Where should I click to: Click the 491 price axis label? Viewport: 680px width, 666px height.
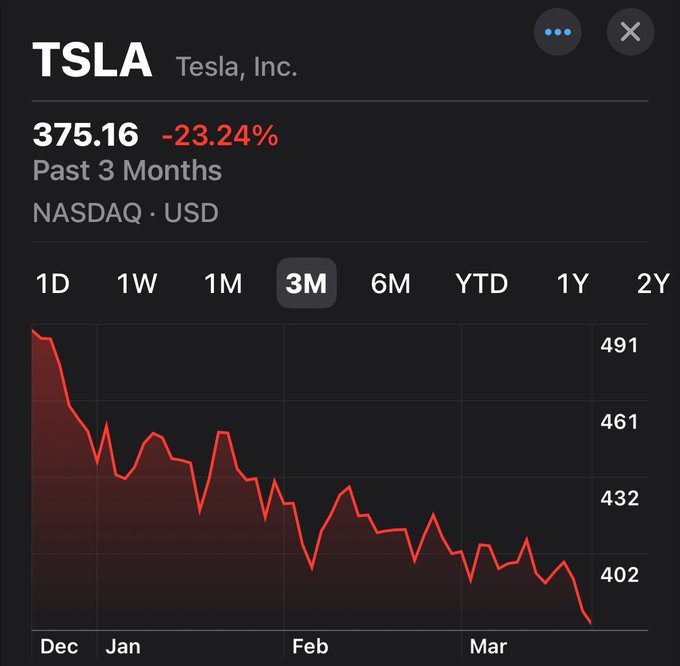pyautogui.click(x=619, y=346)
